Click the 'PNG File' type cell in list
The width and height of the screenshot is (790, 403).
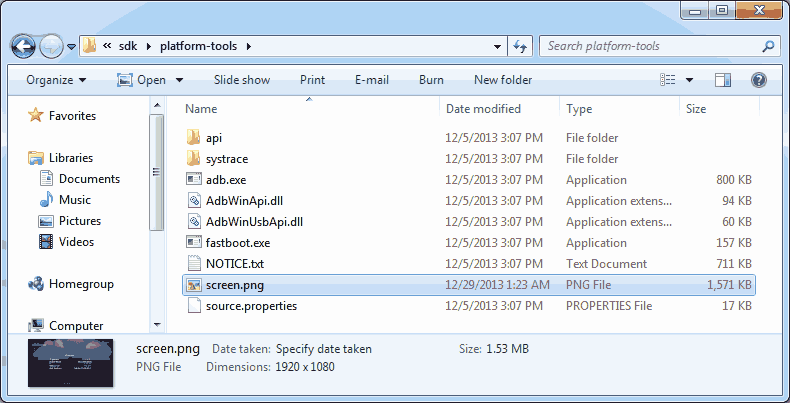588,285
